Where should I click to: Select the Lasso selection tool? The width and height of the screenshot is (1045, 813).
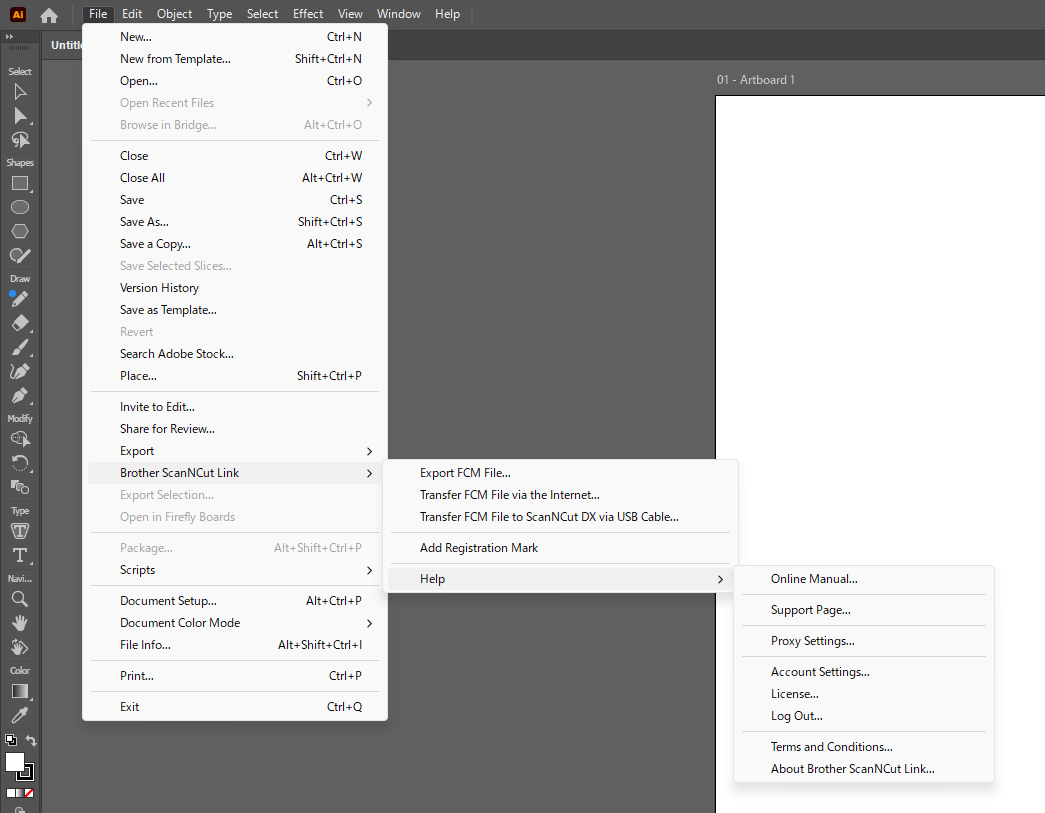click(20, 140)
